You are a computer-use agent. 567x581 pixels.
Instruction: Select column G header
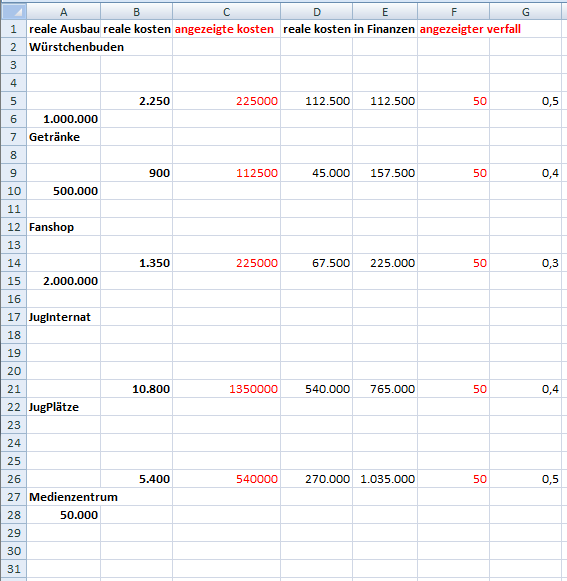525,12
